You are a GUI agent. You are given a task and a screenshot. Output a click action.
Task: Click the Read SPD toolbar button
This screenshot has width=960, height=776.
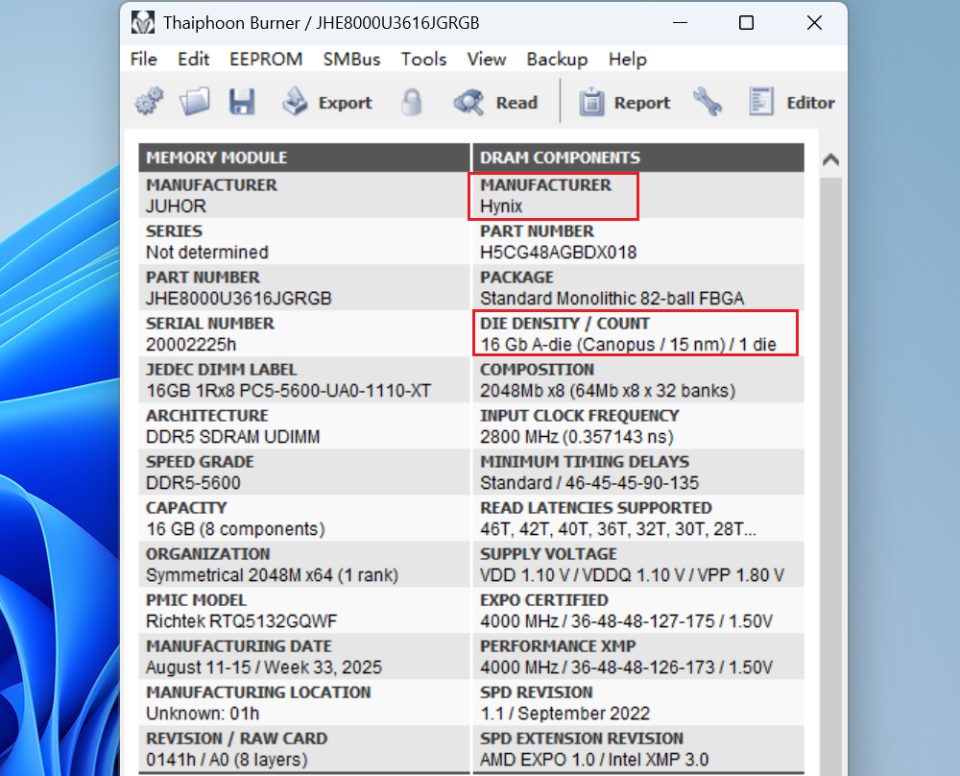pyautogui.click(x=495, y=102)
